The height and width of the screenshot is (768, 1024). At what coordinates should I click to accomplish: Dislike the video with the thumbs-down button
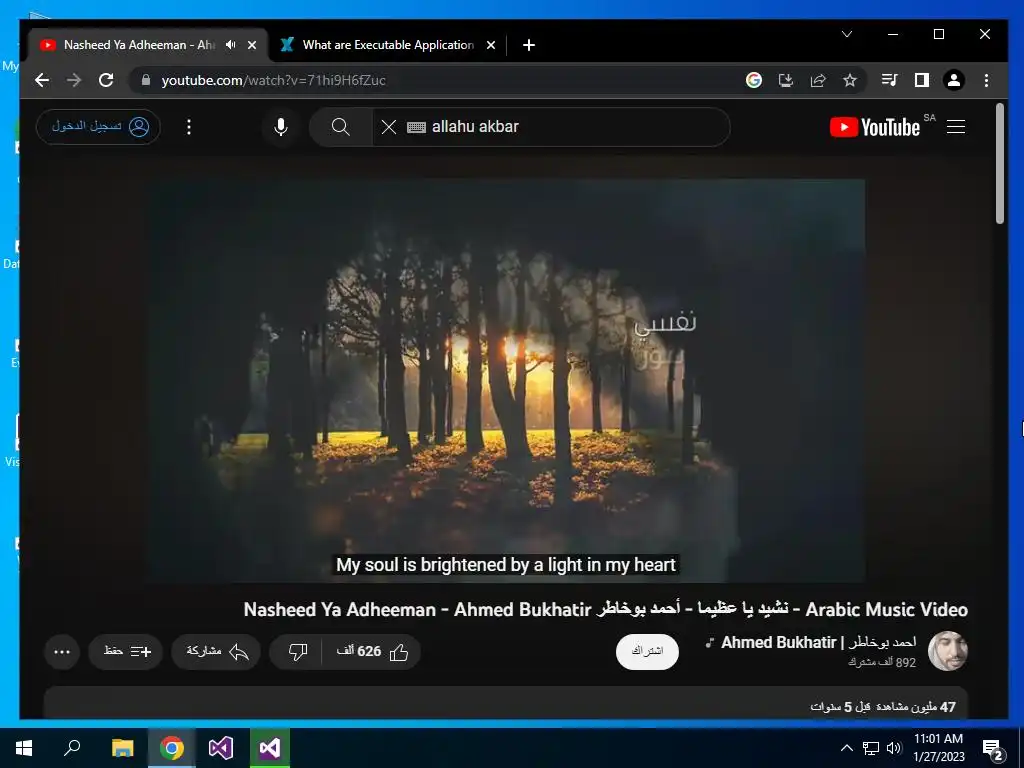click(297, 651)
